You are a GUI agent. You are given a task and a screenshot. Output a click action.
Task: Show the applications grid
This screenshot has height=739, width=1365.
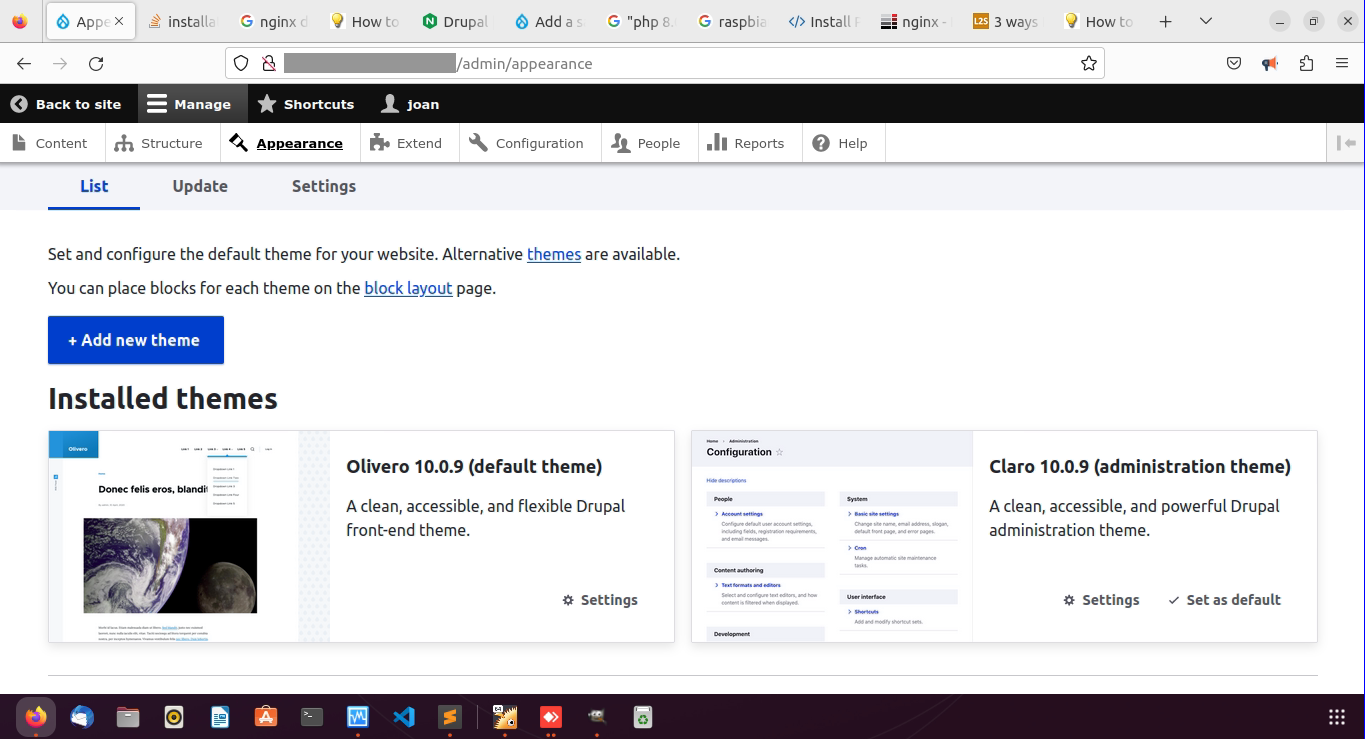pyautogui.click(x=1336, y=717)
